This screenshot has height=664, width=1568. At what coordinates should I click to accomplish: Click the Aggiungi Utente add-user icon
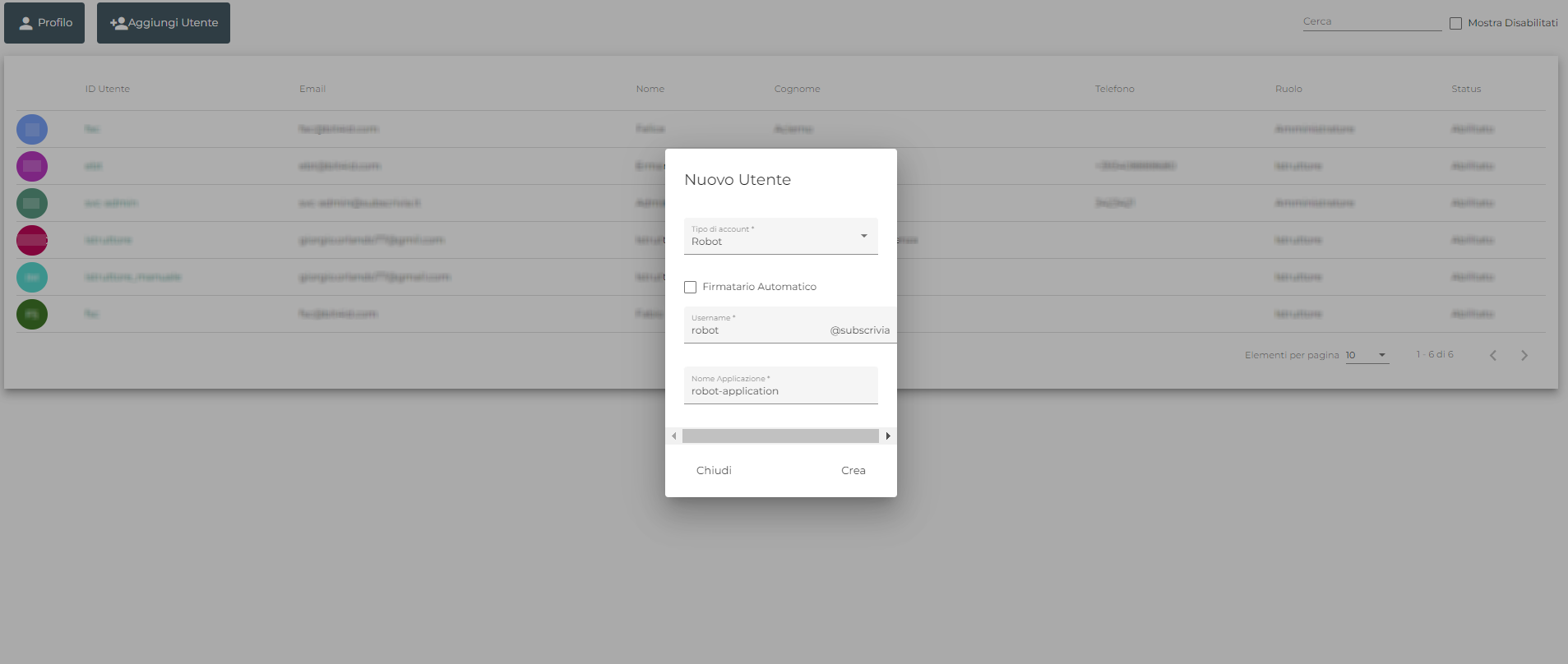[x=119, y=23]
